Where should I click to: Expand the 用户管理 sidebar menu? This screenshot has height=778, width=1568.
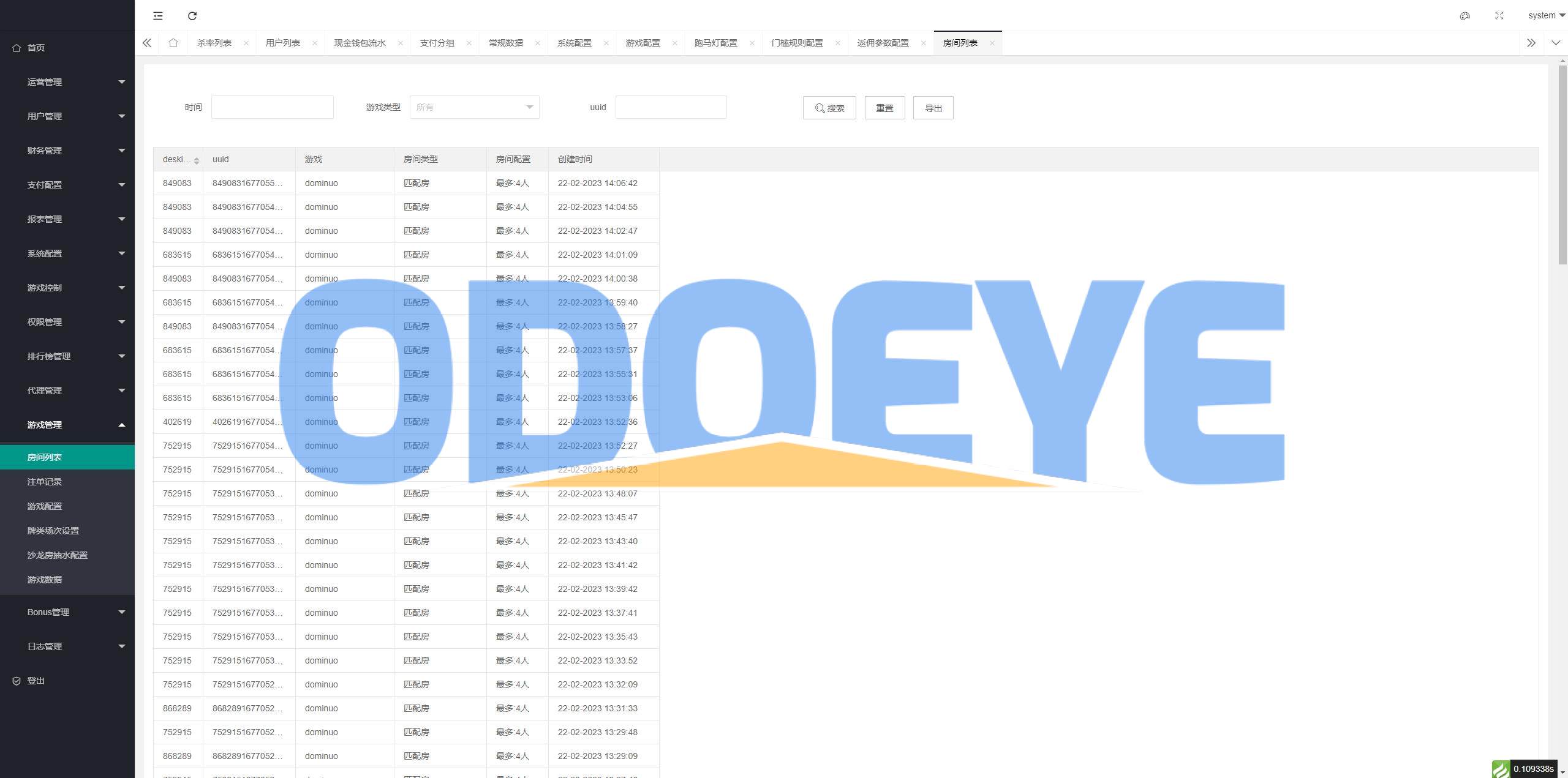67,116
